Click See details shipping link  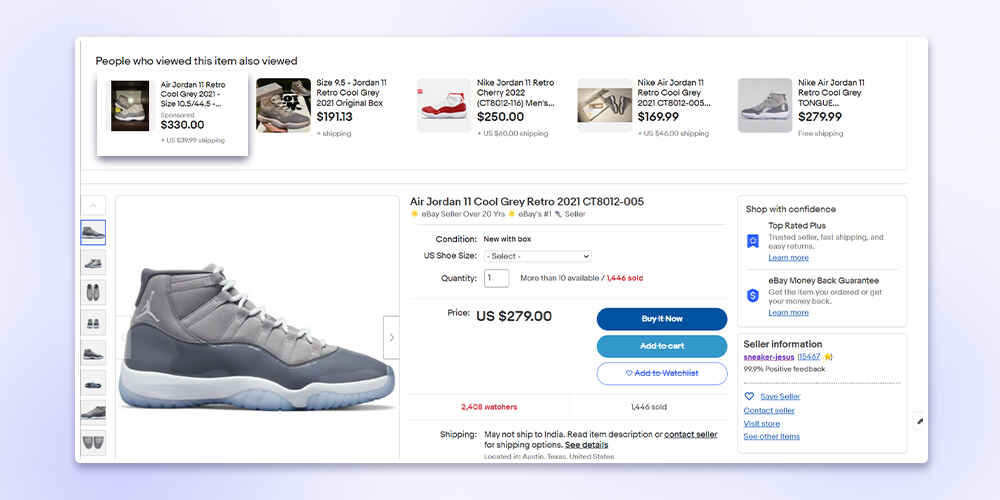pyautogui.click(x=586, y=445)
